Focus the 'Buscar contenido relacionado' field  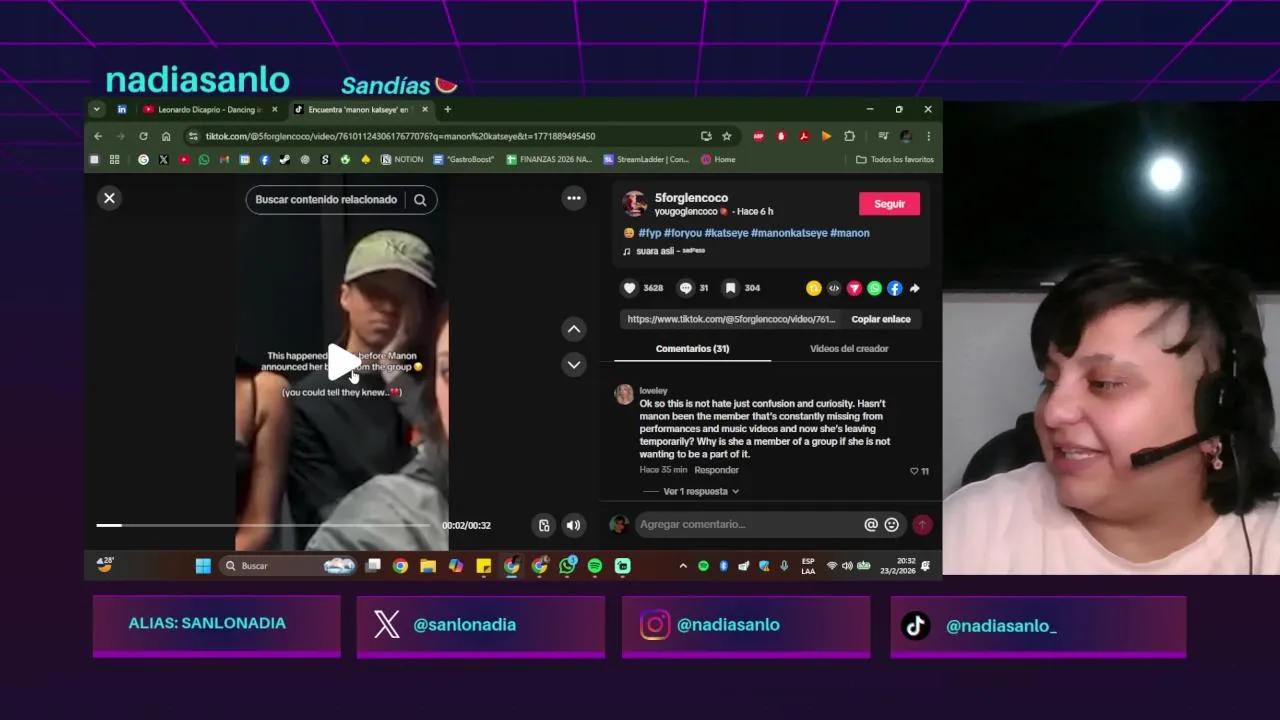coord(326,199)
